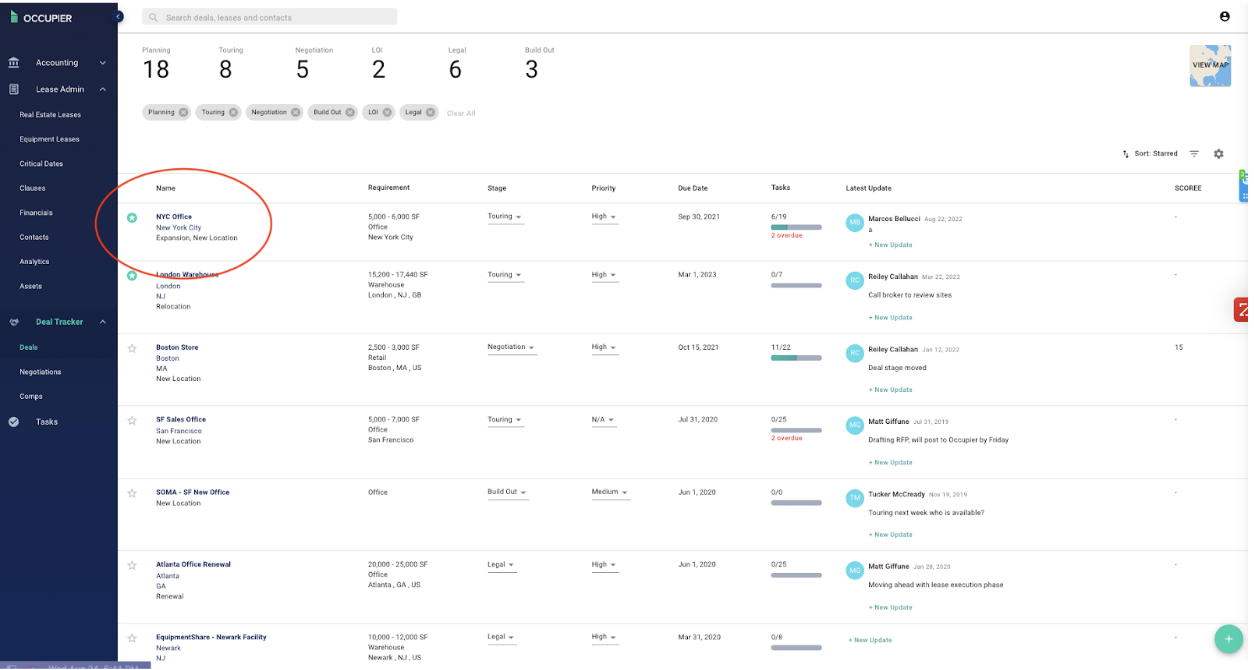Open Medium priority dropdown for SOMA
This screenshot has width=1254, height=670.
coord(609,493)
